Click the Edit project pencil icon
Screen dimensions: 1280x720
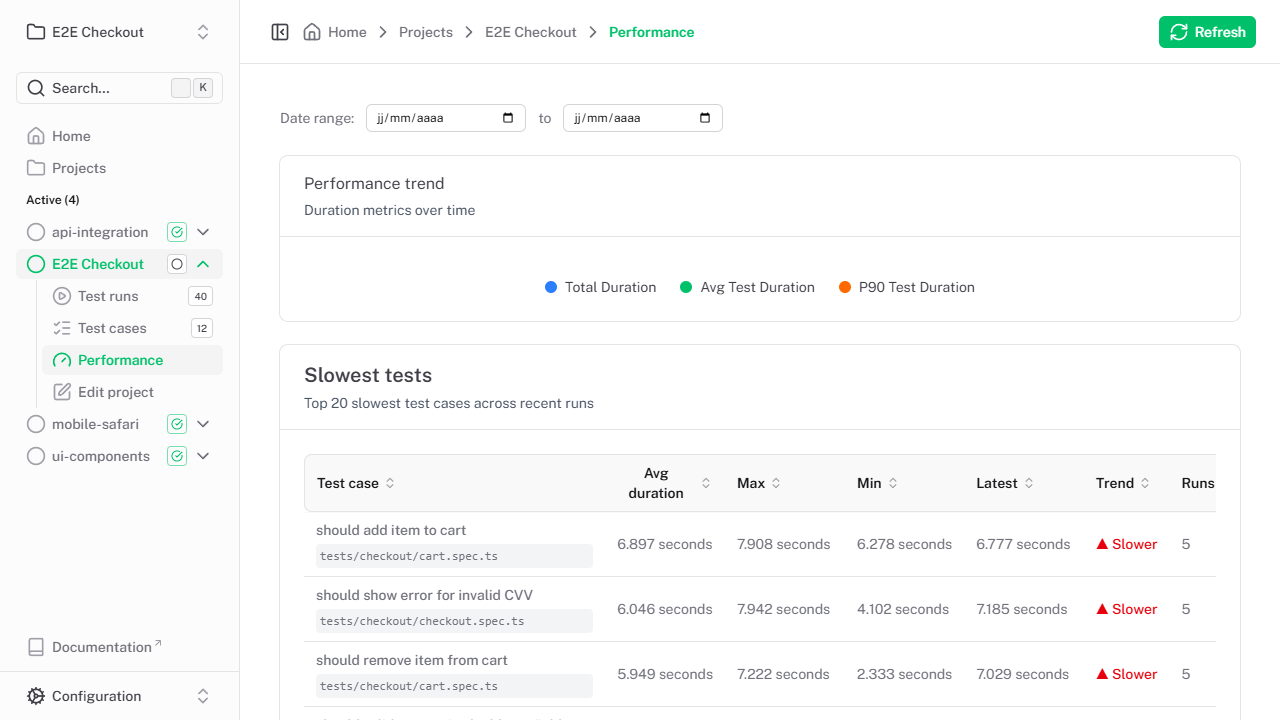click(x=62, y=392)
